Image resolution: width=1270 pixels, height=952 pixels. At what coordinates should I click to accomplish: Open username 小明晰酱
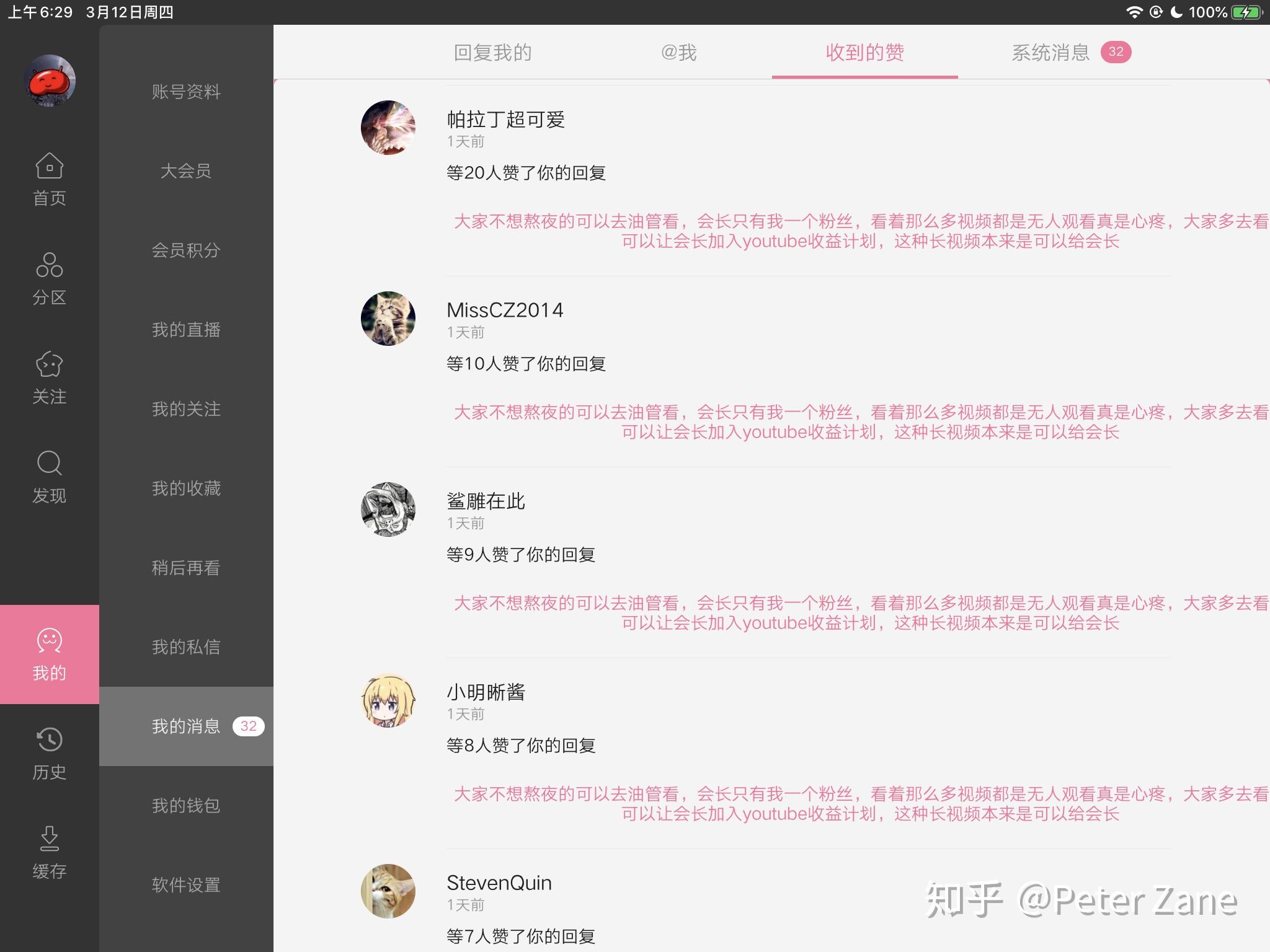click(x=486, y=692)
